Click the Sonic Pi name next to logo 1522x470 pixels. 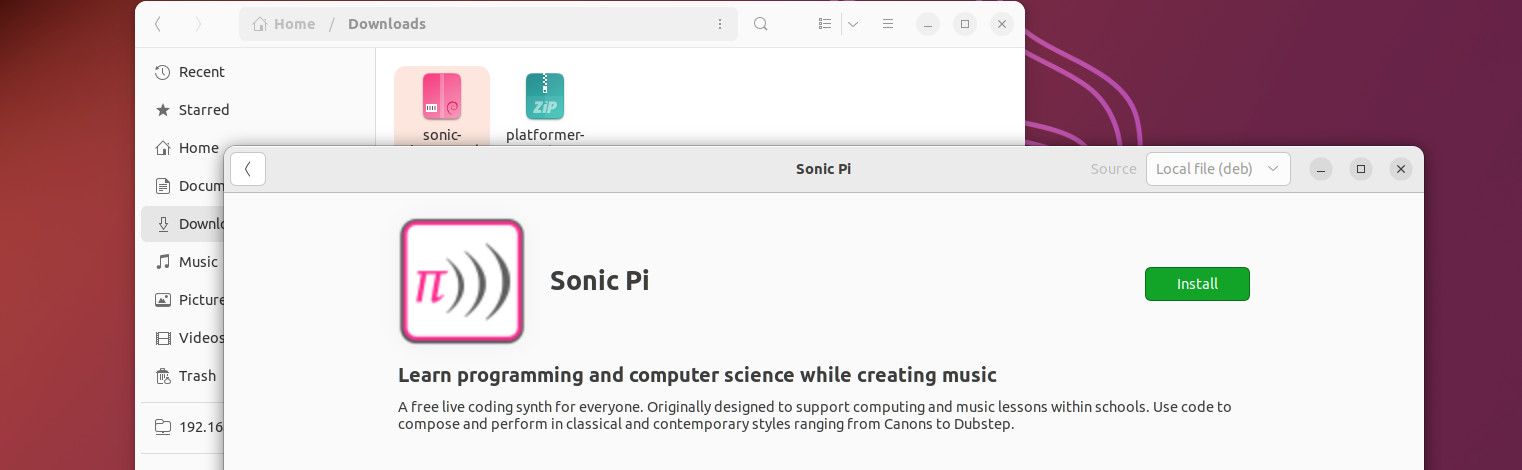599,281
